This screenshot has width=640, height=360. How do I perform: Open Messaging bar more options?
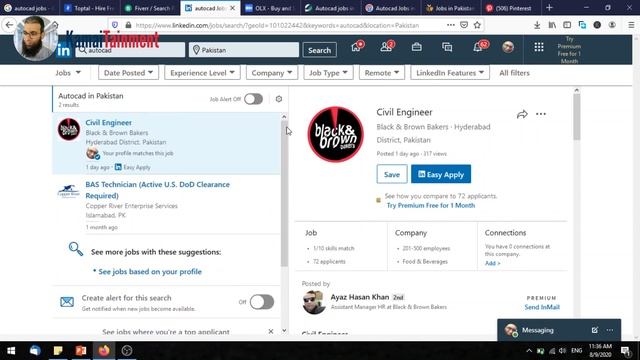(610, 330)
